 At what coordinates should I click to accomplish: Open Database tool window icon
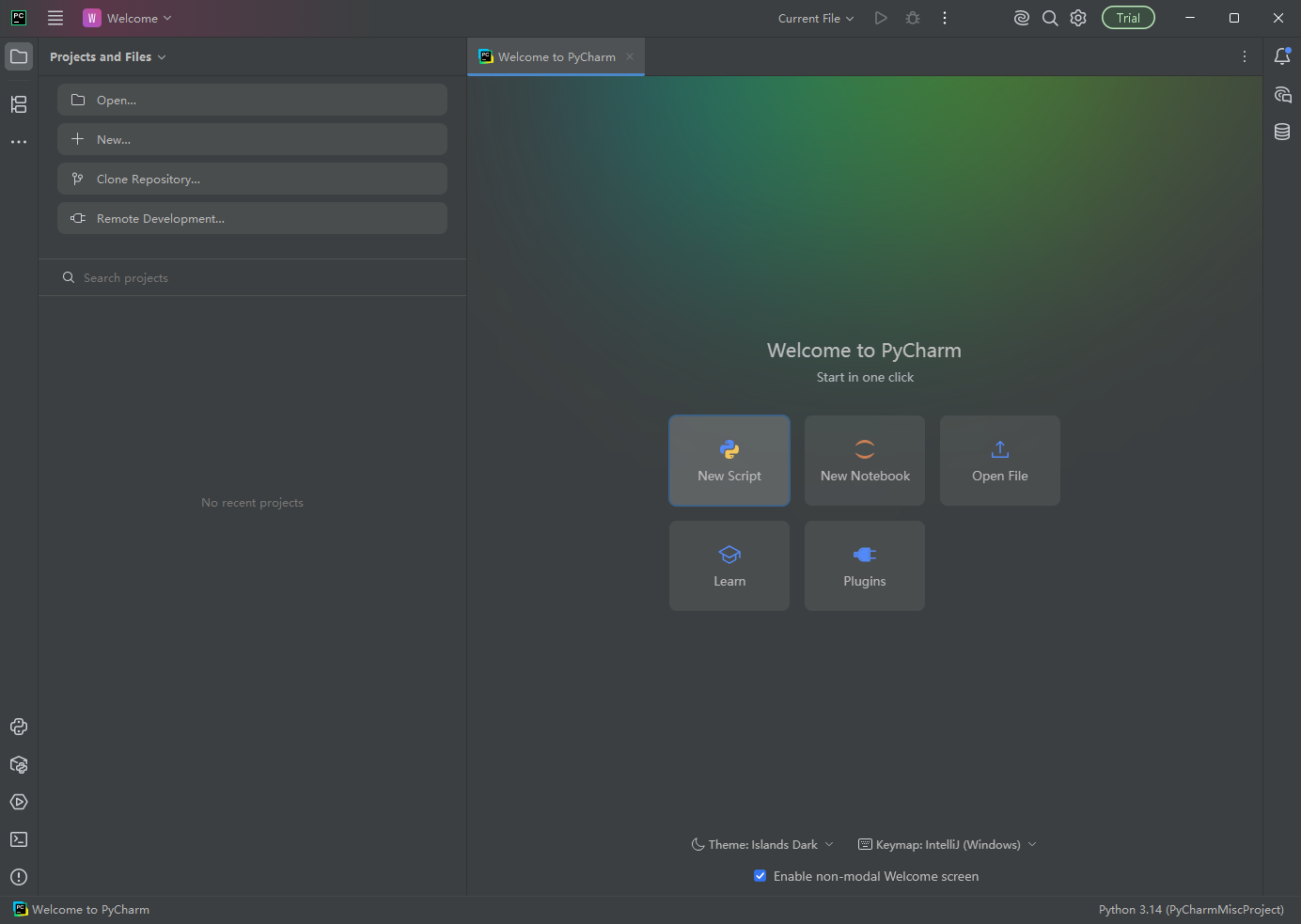(x=1282, y=132)
